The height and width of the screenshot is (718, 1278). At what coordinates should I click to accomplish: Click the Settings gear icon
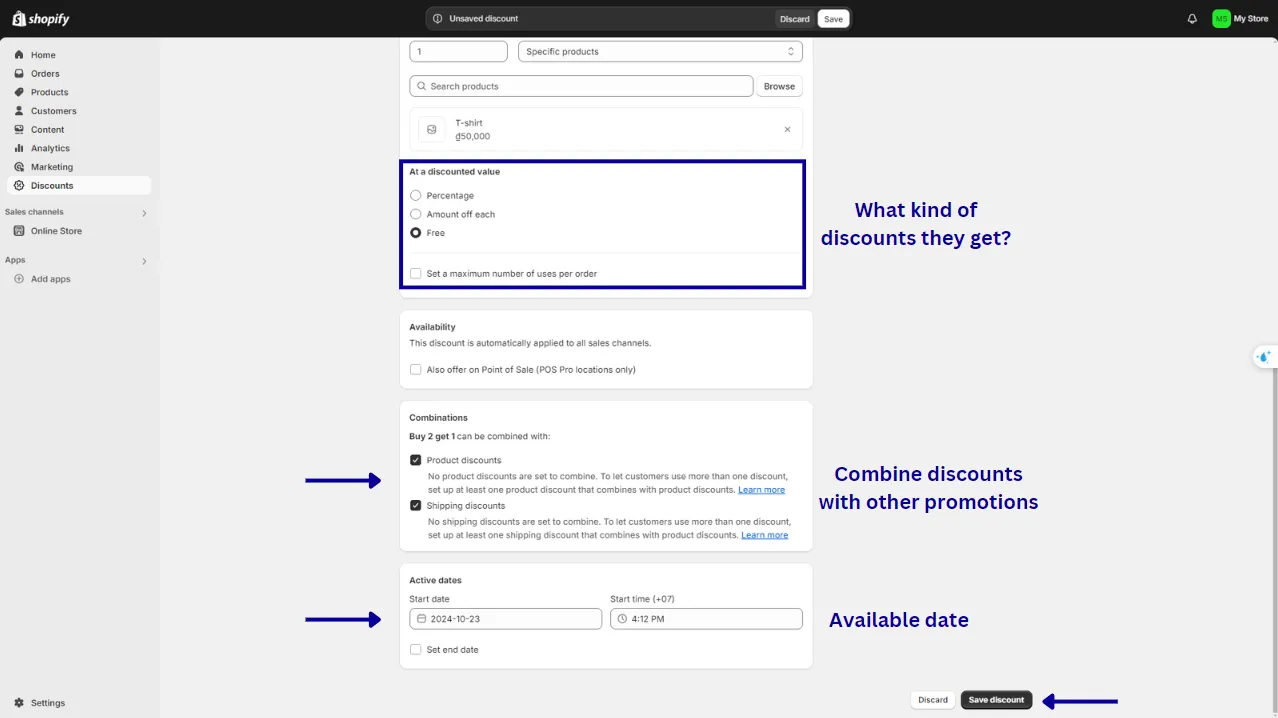click(x=19, y=703)
